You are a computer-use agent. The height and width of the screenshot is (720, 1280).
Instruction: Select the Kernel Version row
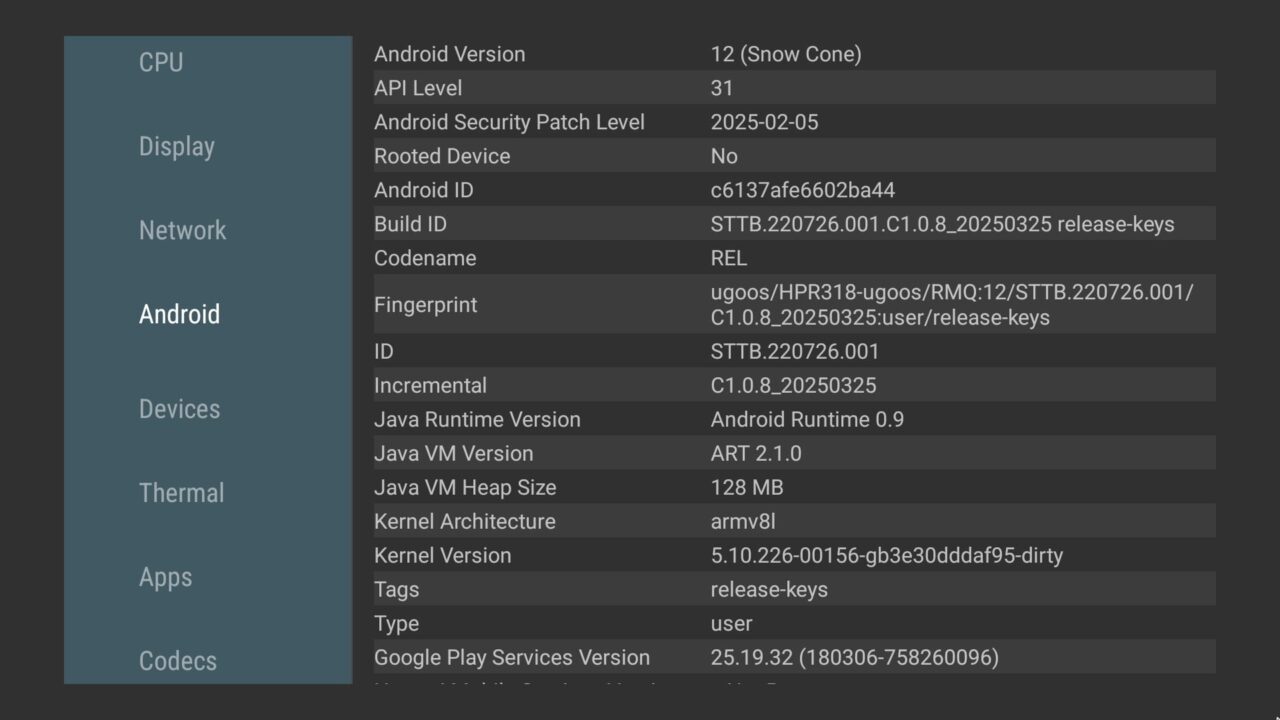click(793, 555)
